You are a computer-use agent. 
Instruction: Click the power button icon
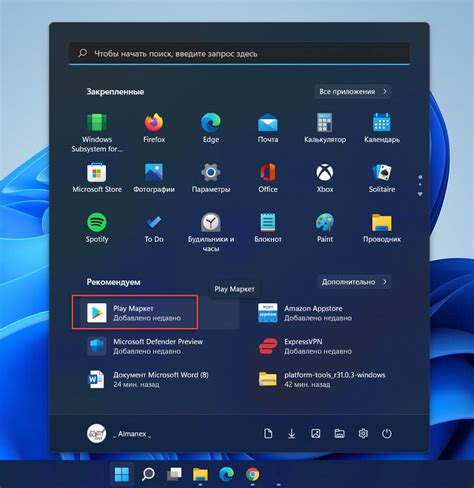[386, 433]
